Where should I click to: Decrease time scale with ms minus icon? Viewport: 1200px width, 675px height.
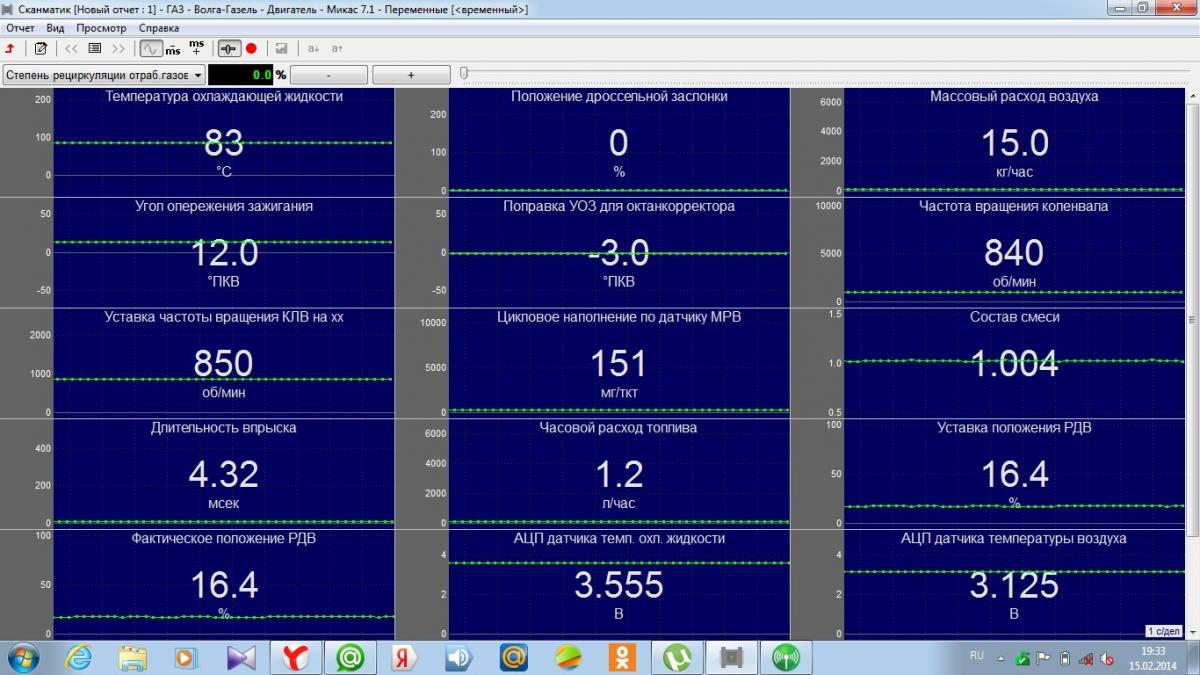[x=173, y=48]
